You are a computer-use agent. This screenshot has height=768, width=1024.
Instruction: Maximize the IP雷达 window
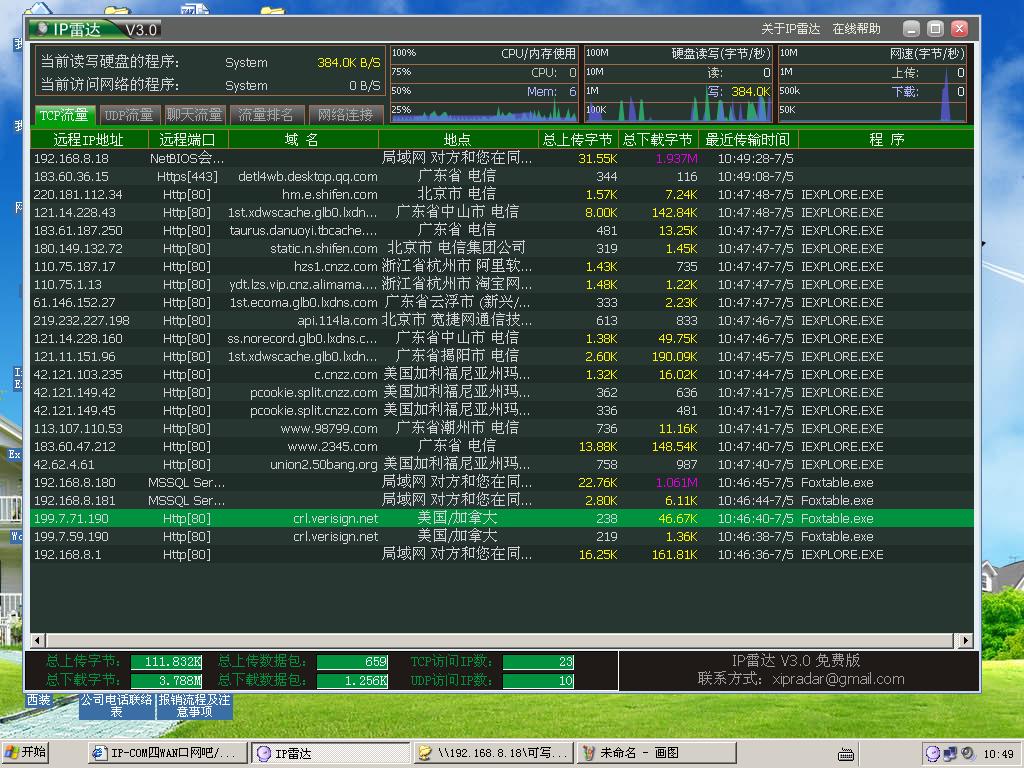tap(935, 29)
